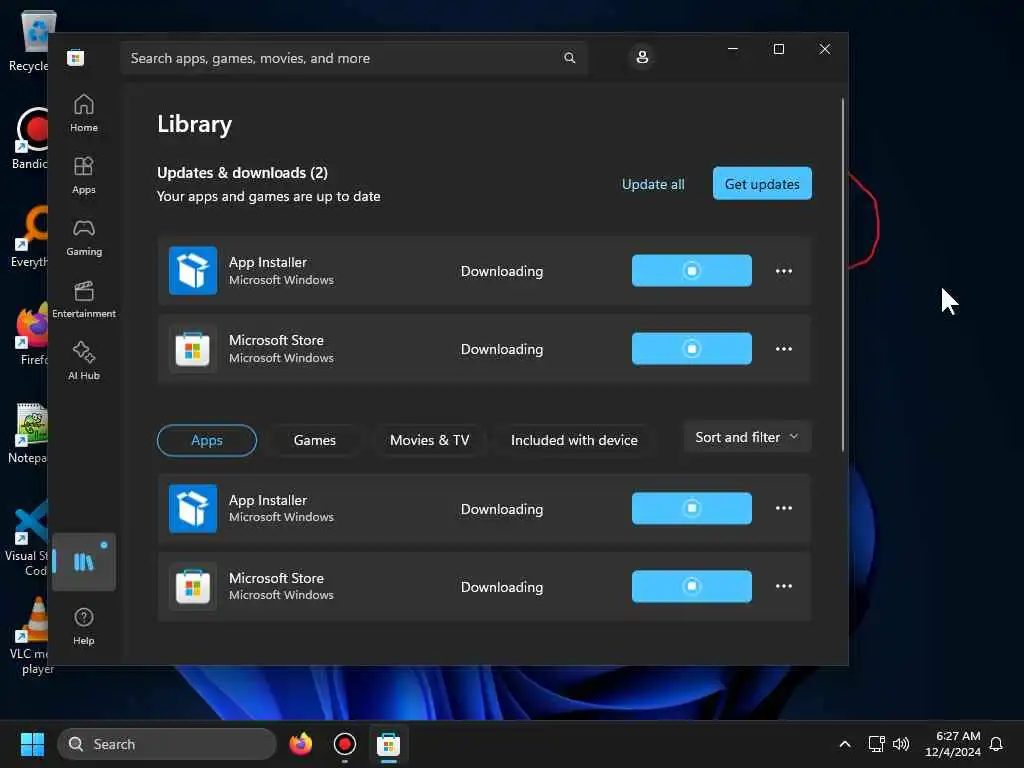This screenshot has width=1024, height=768.
Task: Click Microsoft Store icon in Apps list
Action: click(193, 586)
